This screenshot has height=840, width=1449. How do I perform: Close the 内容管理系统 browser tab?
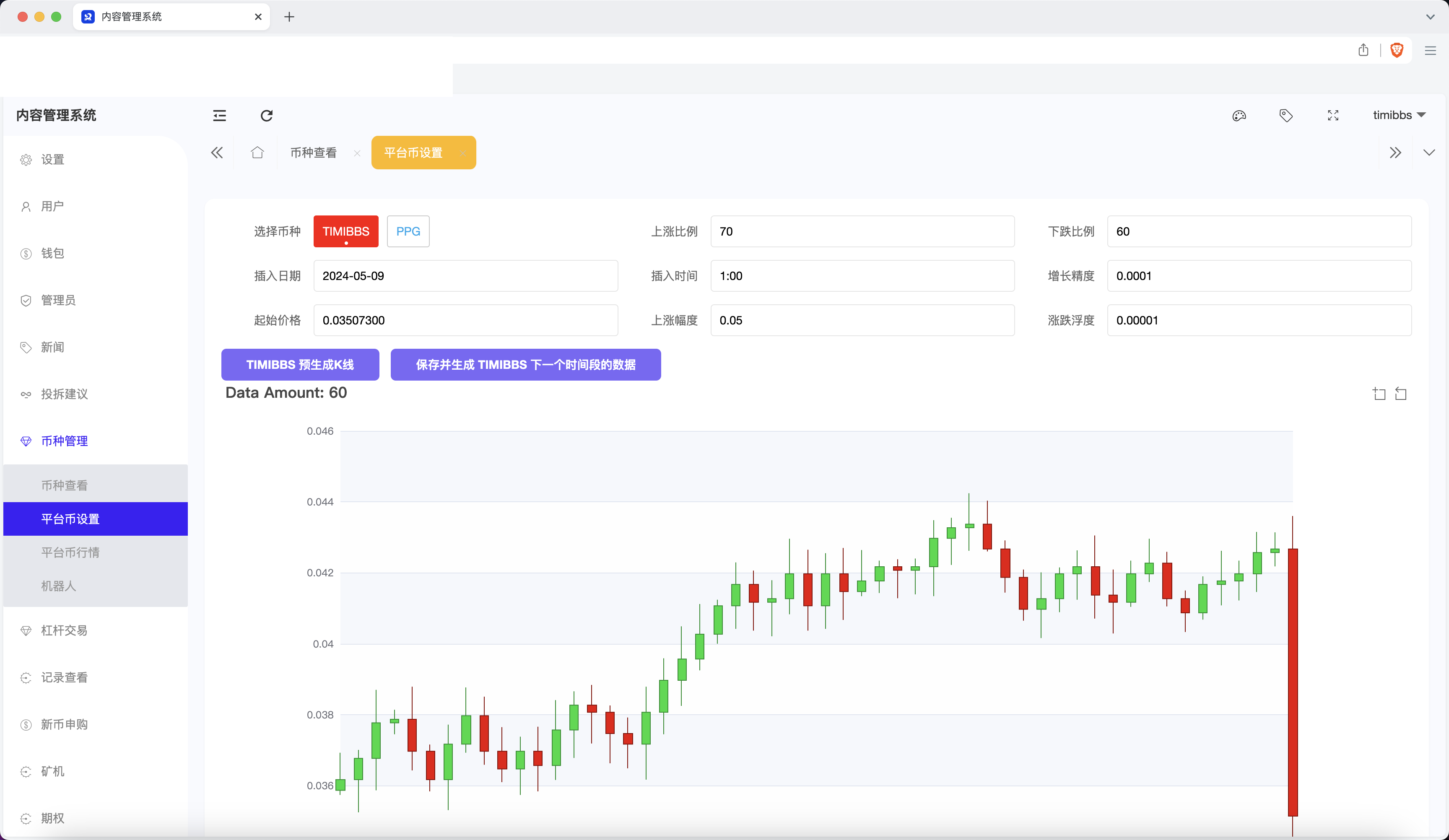pos(258,17)
